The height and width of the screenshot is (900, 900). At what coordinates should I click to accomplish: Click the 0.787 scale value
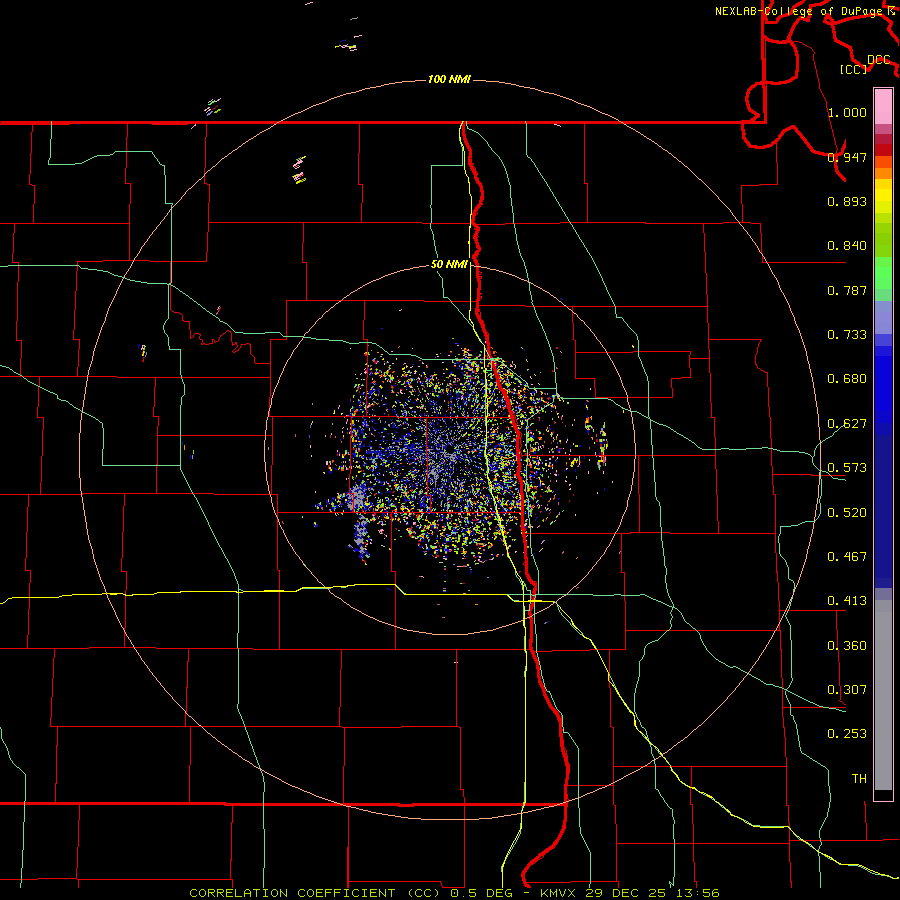click(x=847, y=290)
